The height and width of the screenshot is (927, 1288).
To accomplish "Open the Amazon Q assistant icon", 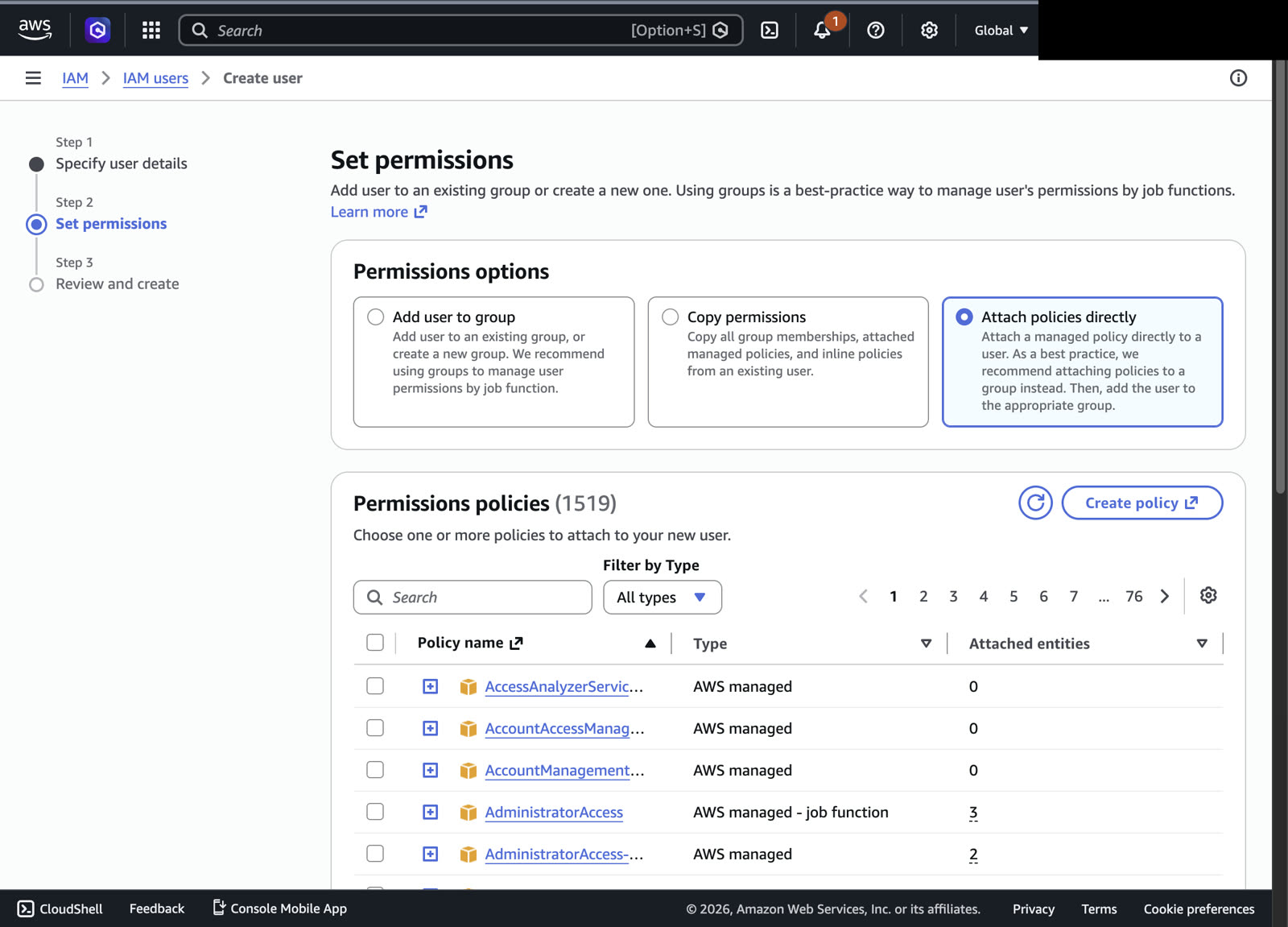I will coord(97,30).
